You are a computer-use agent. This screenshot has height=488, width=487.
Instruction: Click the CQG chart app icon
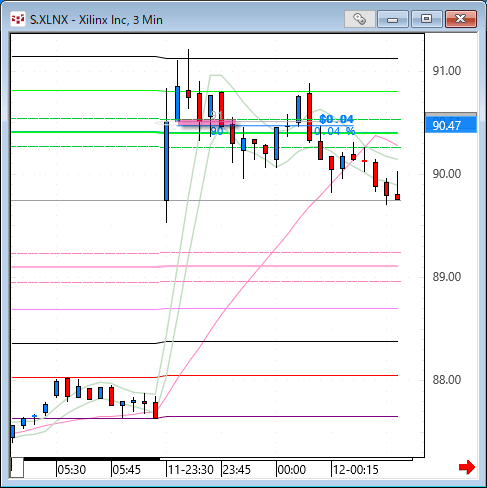(x=17, y=19)
